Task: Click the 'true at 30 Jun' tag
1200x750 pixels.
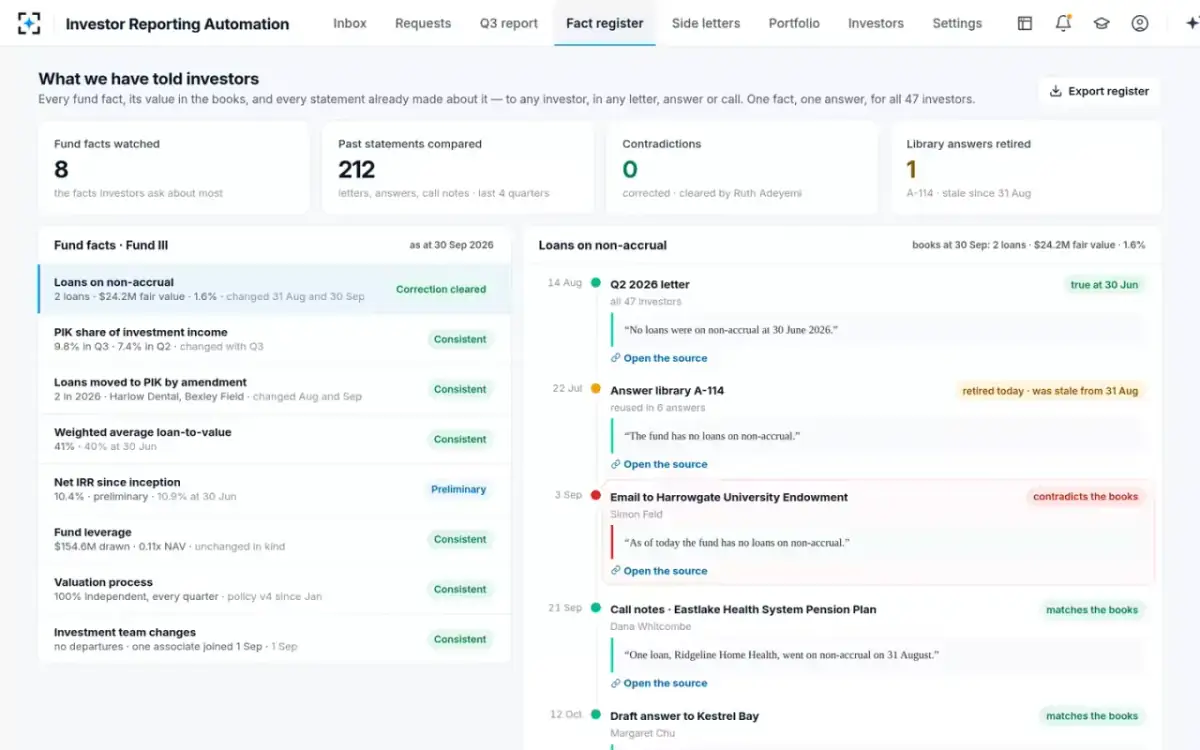Action: click(x=1104, y=284)
